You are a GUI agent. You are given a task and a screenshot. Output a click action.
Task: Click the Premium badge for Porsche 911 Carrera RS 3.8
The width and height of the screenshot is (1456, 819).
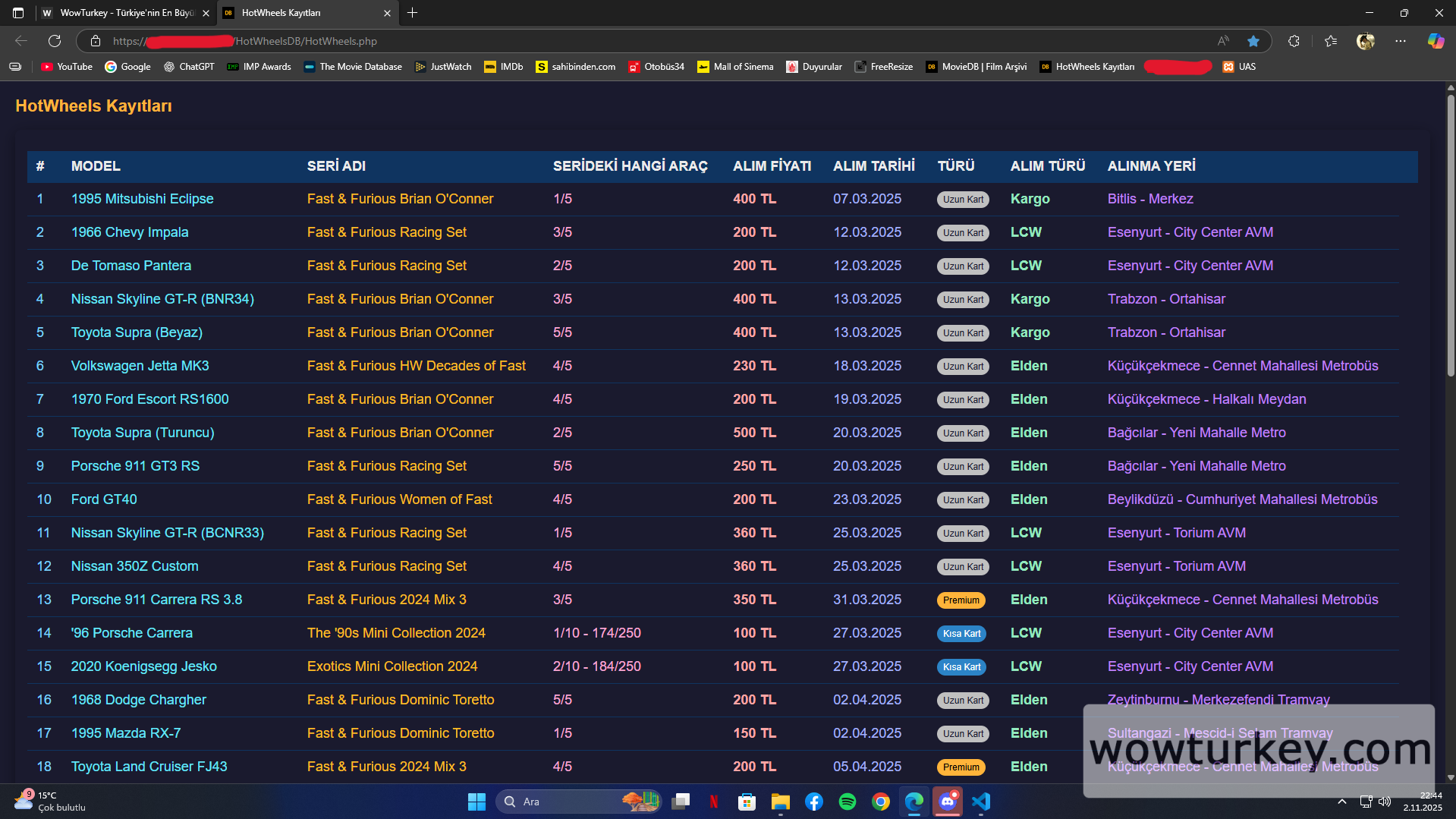click(x=961, y=600)
